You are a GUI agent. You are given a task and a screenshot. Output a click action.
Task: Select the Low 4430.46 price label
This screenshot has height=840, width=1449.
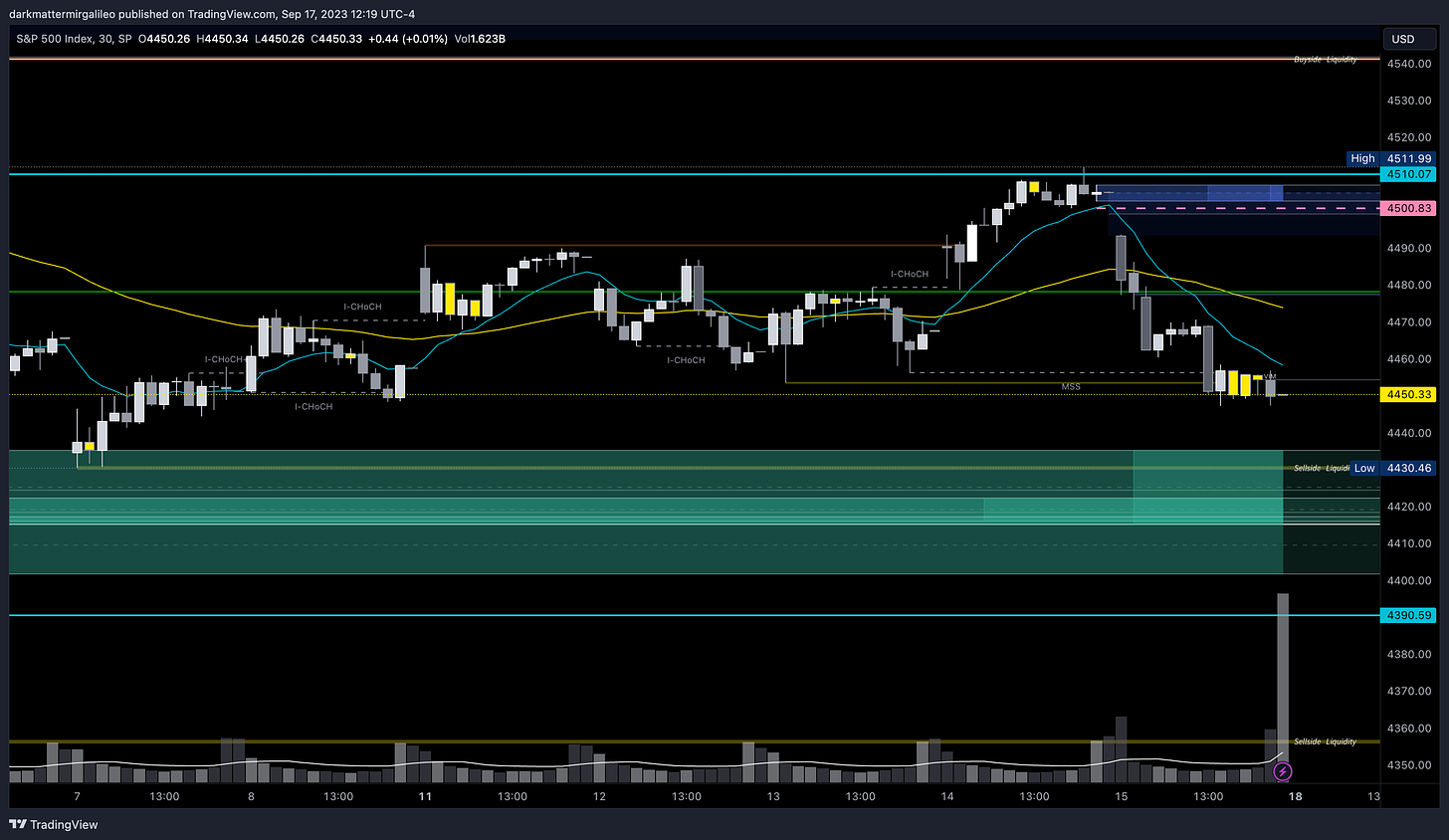click(1392, 468)
